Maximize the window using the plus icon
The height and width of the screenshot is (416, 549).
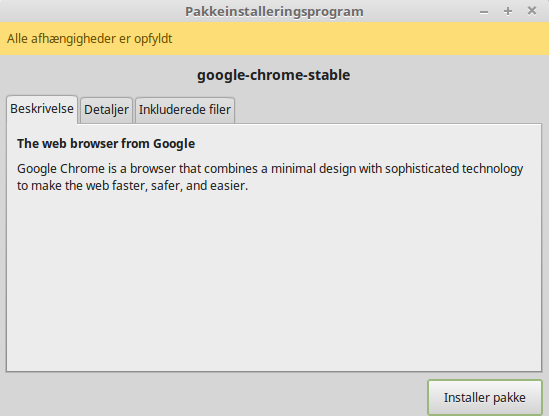click(x=508, y=12)
